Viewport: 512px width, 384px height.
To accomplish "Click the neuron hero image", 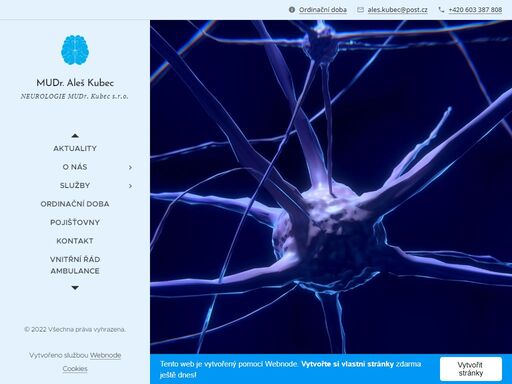I will (x=331, y=187).
